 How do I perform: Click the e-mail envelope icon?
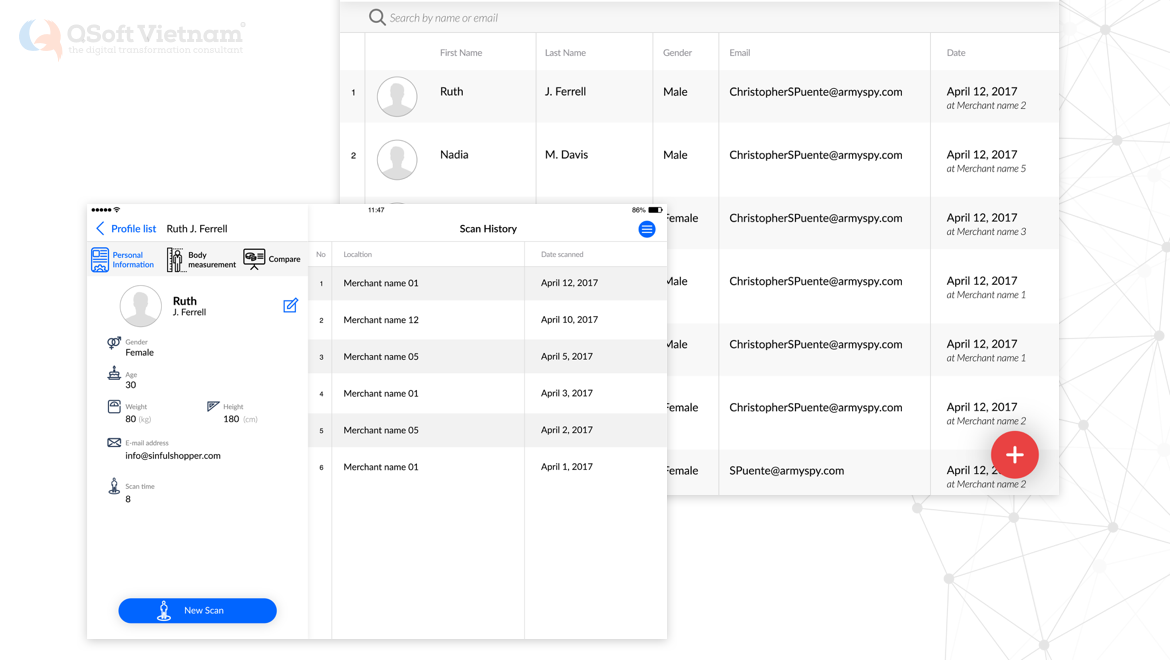click(x=113, y=442)
